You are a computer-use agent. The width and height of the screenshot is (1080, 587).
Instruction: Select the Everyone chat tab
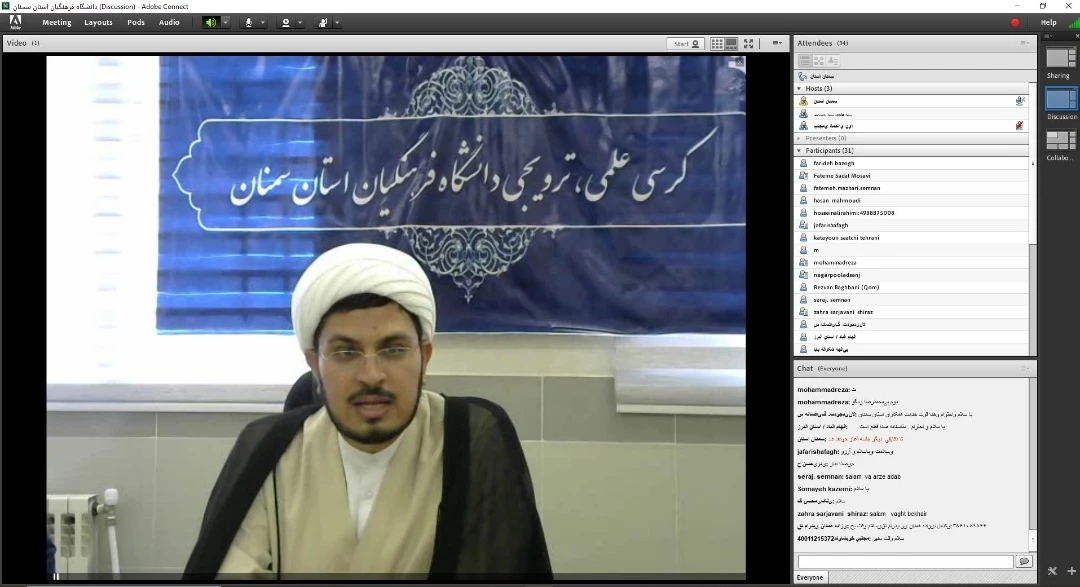tap(810, 578)
